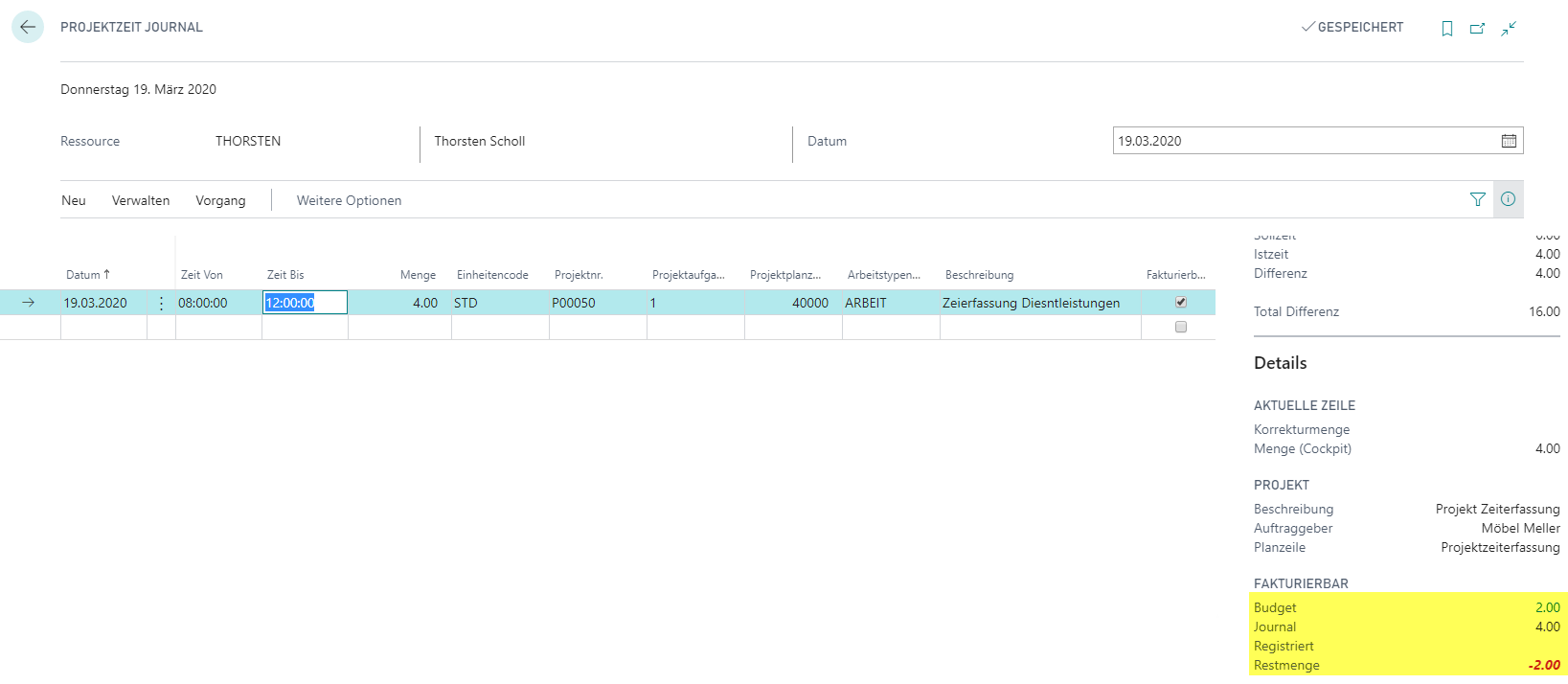This screenshot has width=1568, height=684.
Task: Click the Menge column header
Action: [x=418, y=275]
